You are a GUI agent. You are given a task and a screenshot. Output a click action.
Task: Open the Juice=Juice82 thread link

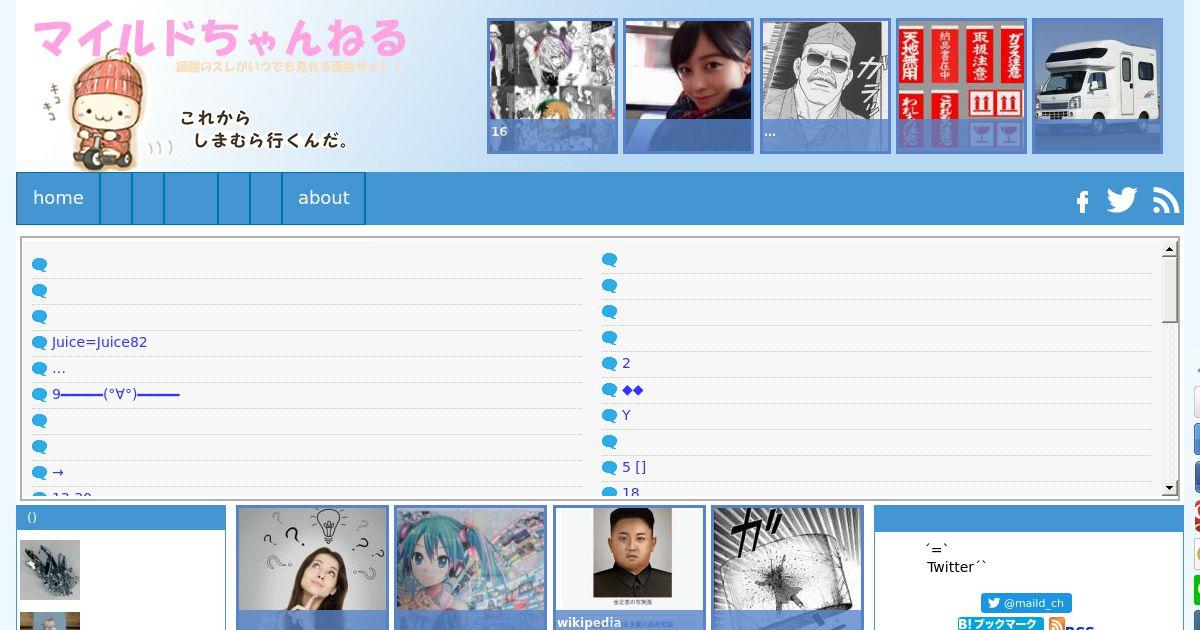100,342
